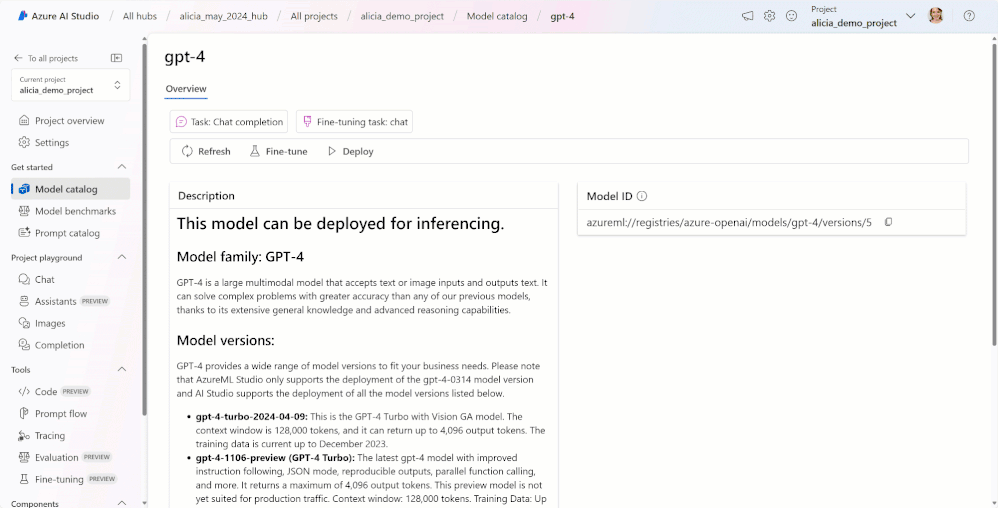
Task: Copy the Model ID with copy icon
Action: 889,222
